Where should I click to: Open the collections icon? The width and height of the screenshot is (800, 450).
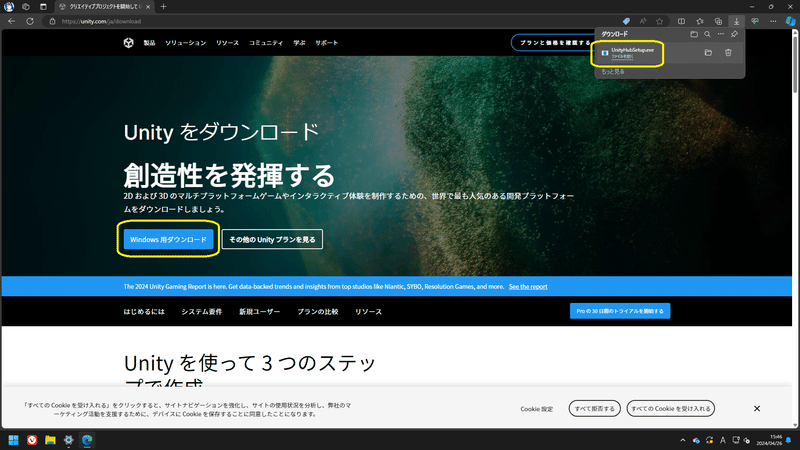(x=718, y=21)
